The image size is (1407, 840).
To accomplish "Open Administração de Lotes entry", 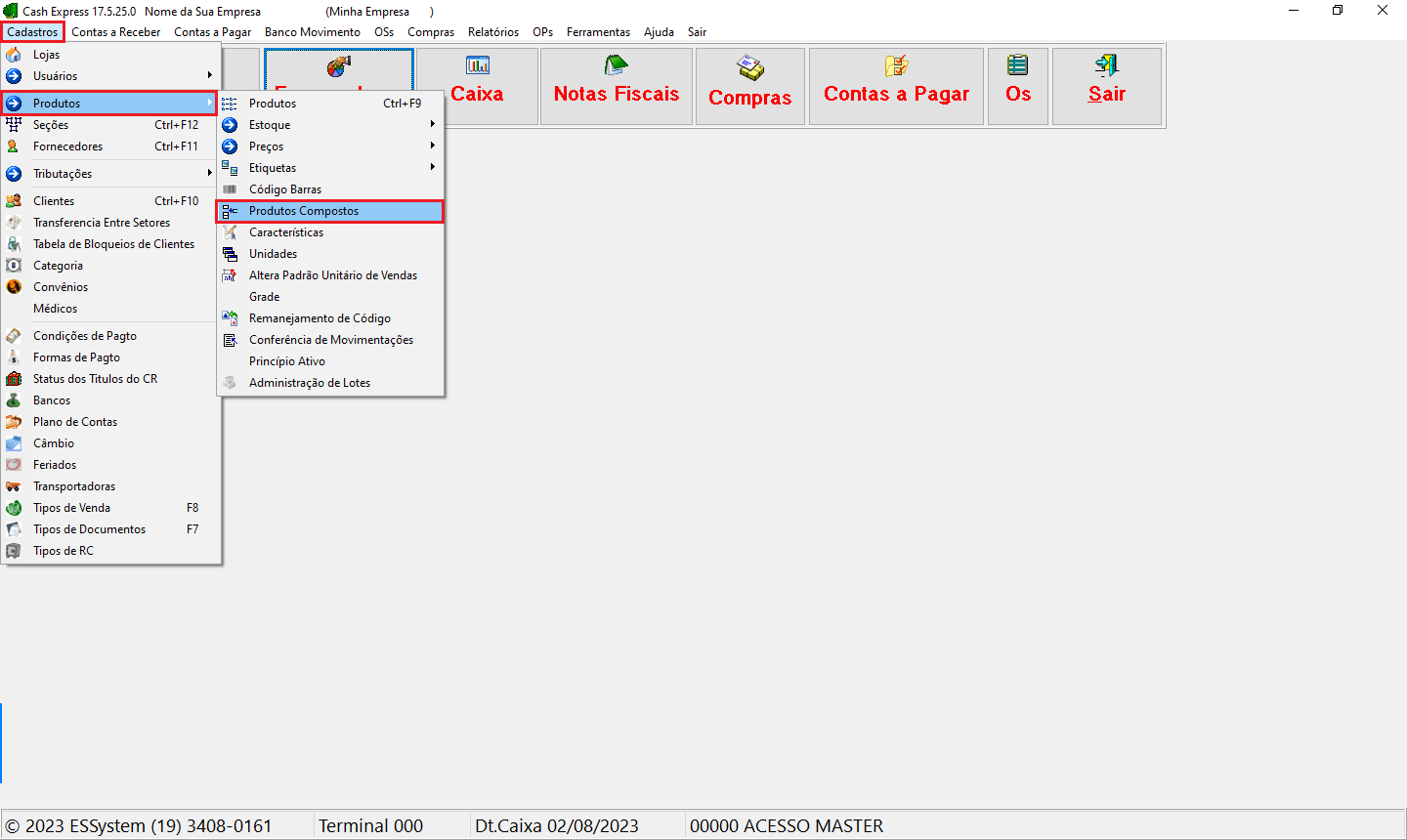I will [330, 383].
